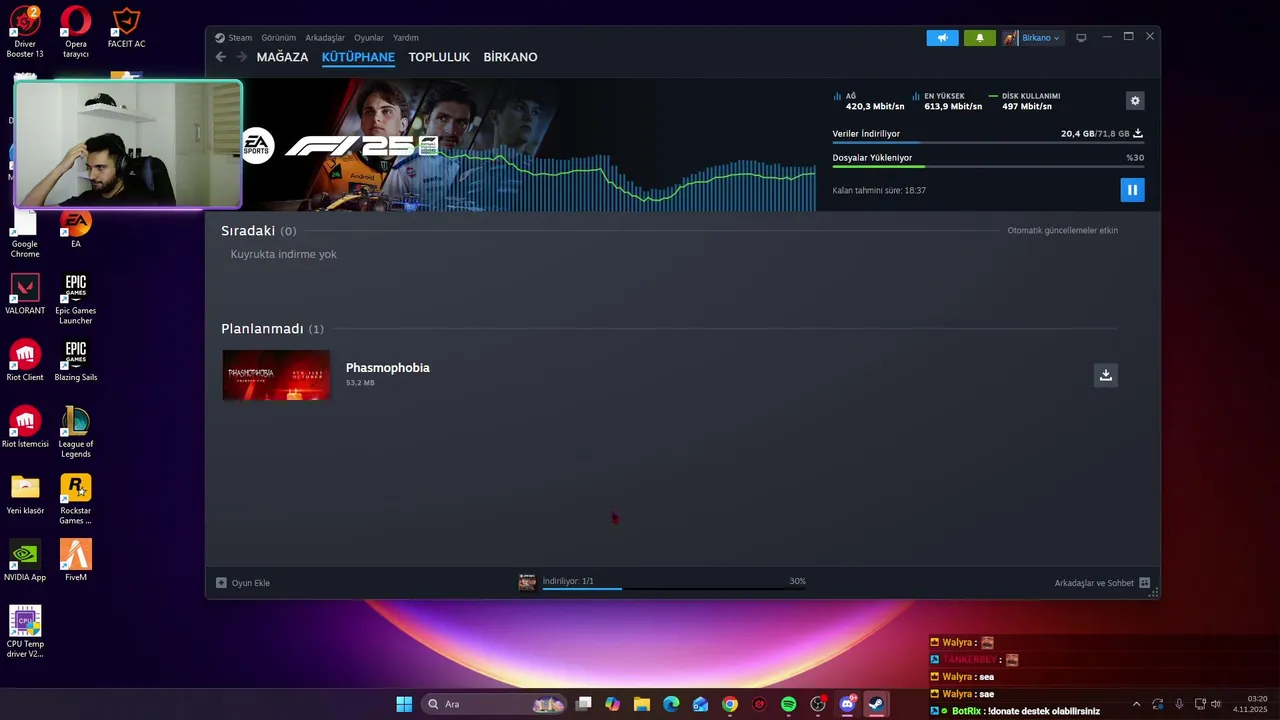Click the 20,4 GB download size text
1280x720 pixels.
1077,134
